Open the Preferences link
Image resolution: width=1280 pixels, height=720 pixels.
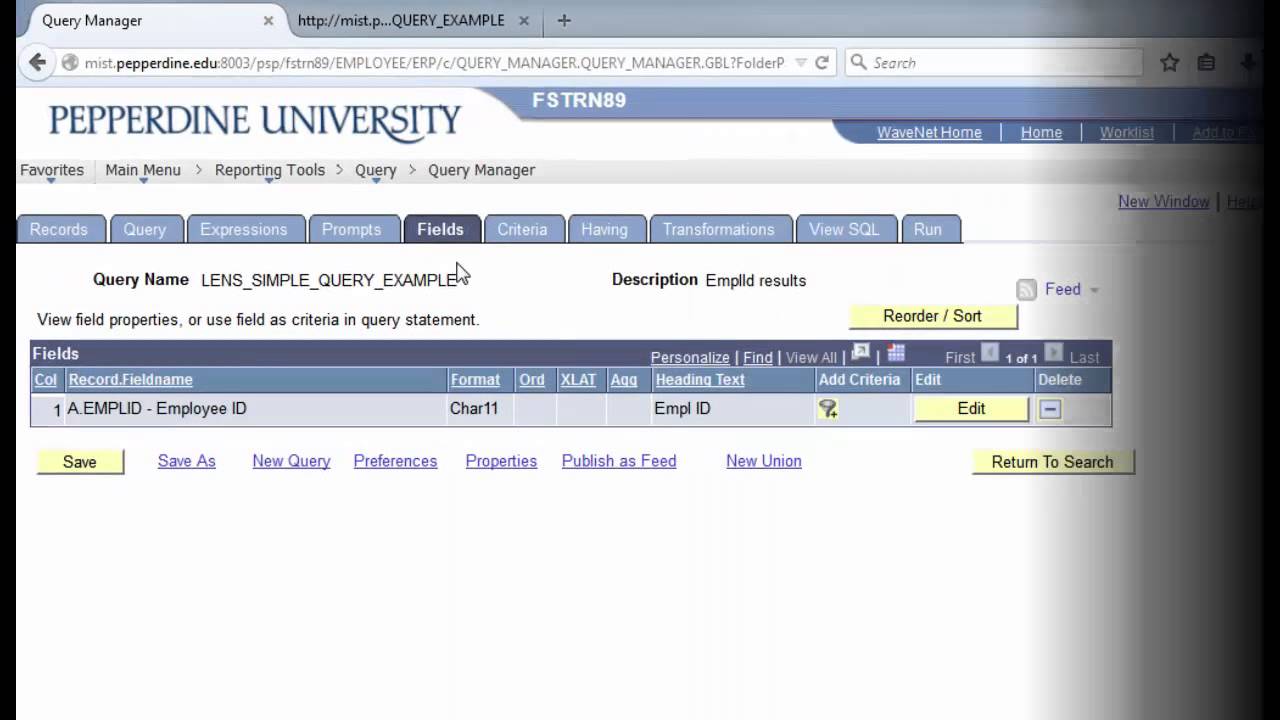[x=395, y=461]
